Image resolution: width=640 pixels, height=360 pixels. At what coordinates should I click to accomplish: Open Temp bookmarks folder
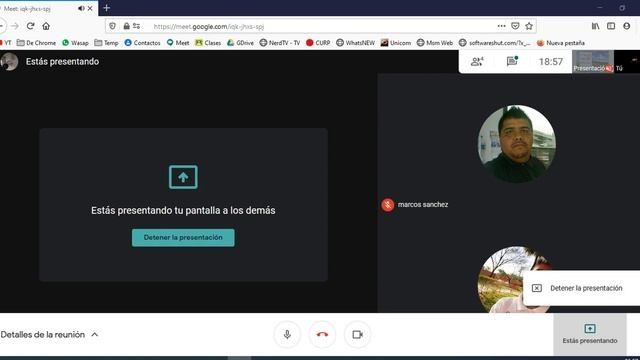tap(107, 42)
